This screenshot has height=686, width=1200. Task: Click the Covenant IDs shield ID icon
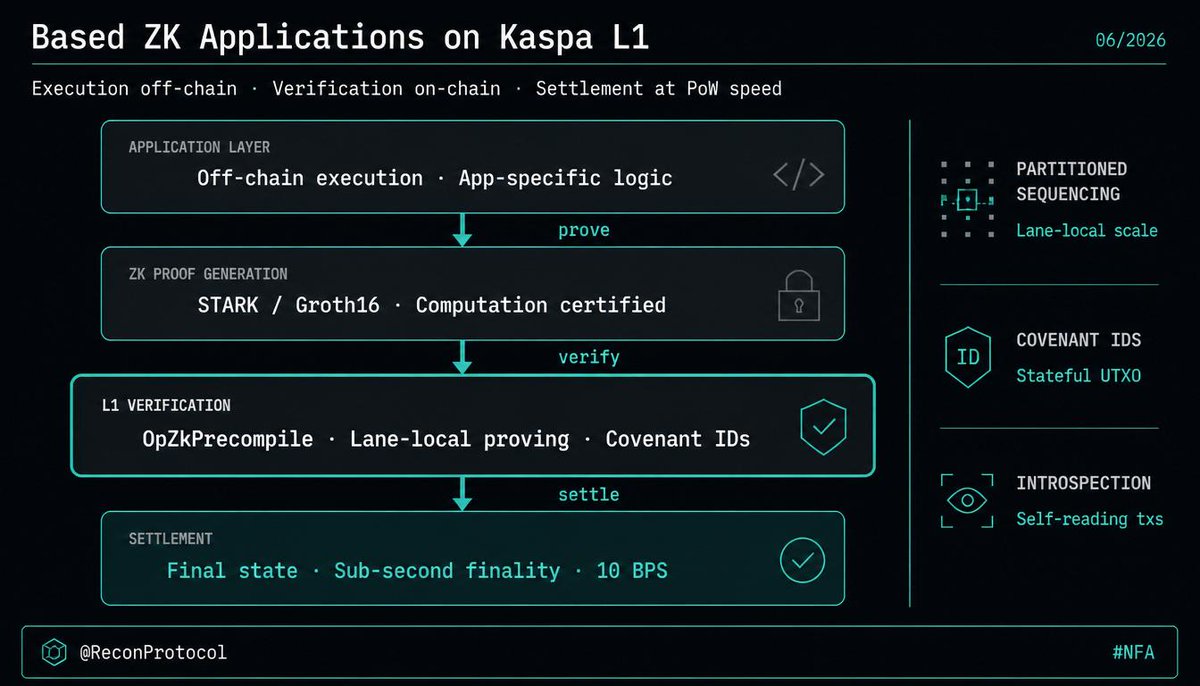click(968, 357)
